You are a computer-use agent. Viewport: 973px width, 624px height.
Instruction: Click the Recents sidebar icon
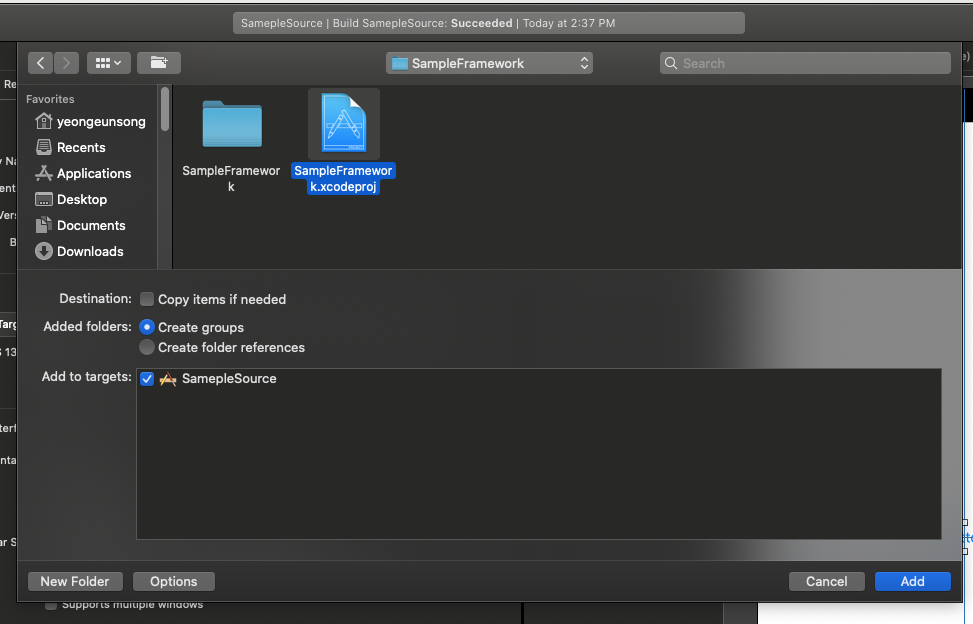pos(43,147)
